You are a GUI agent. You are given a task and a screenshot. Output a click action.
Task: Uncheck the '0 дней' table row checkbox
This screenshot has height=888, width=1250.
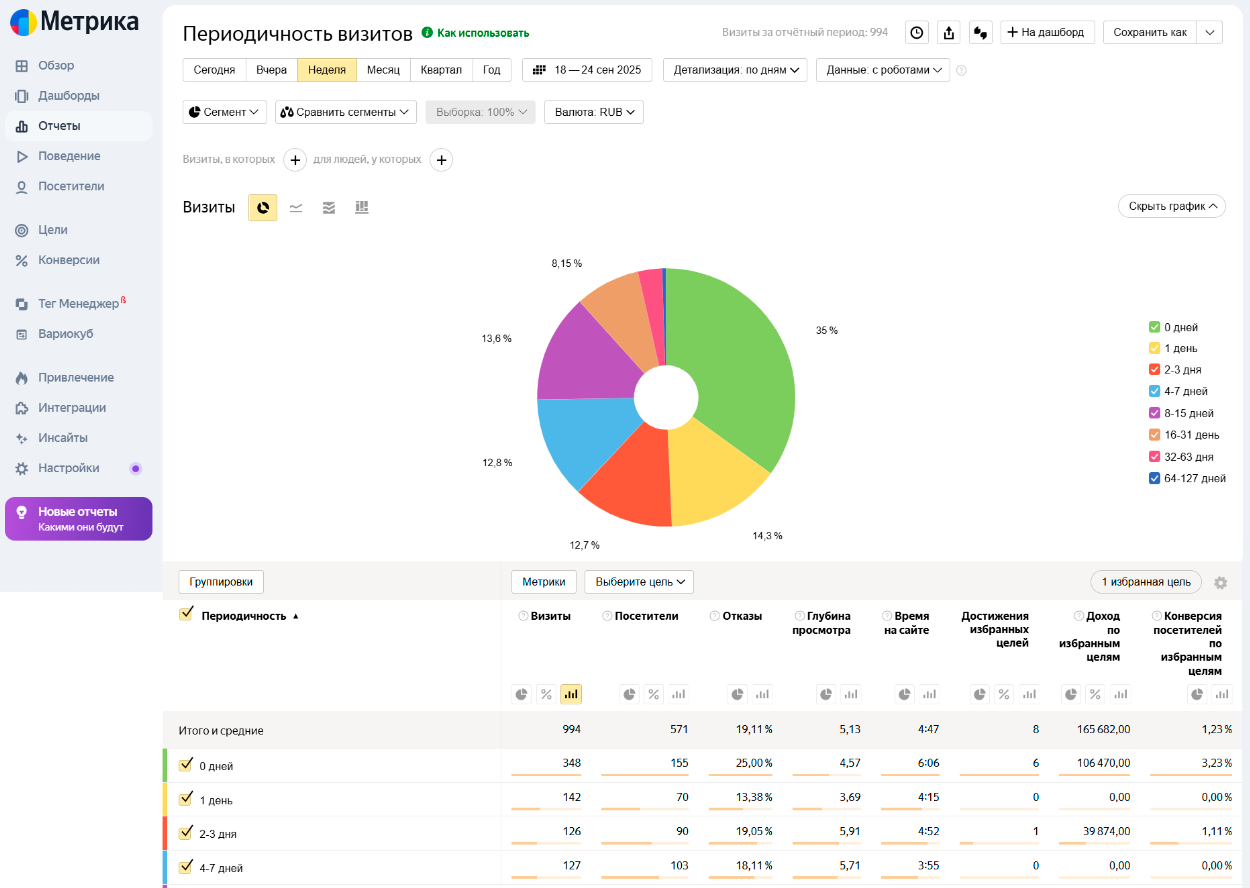185,765
